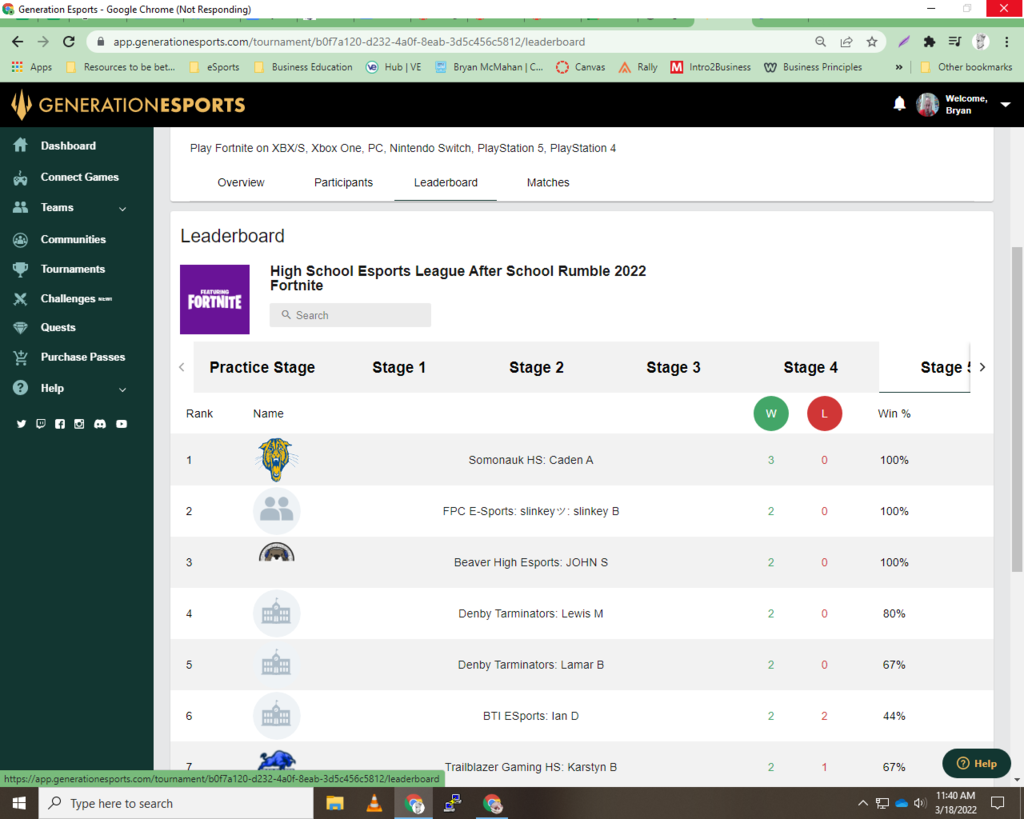Open Other bookmarks folder
1024x819 pixels.
click(x=966, y=67)
